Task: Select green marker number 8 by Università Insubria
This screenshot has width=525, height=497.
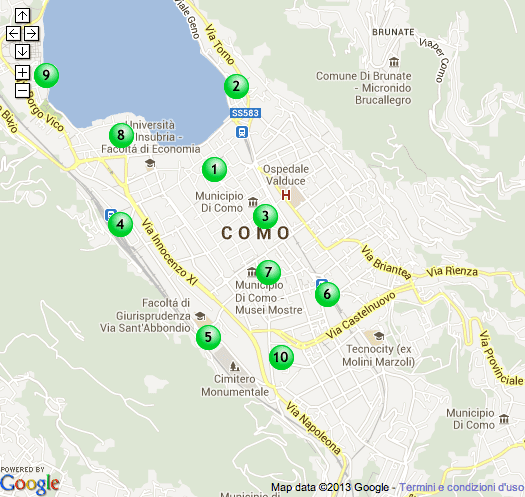Action: [x=121, y=136]
